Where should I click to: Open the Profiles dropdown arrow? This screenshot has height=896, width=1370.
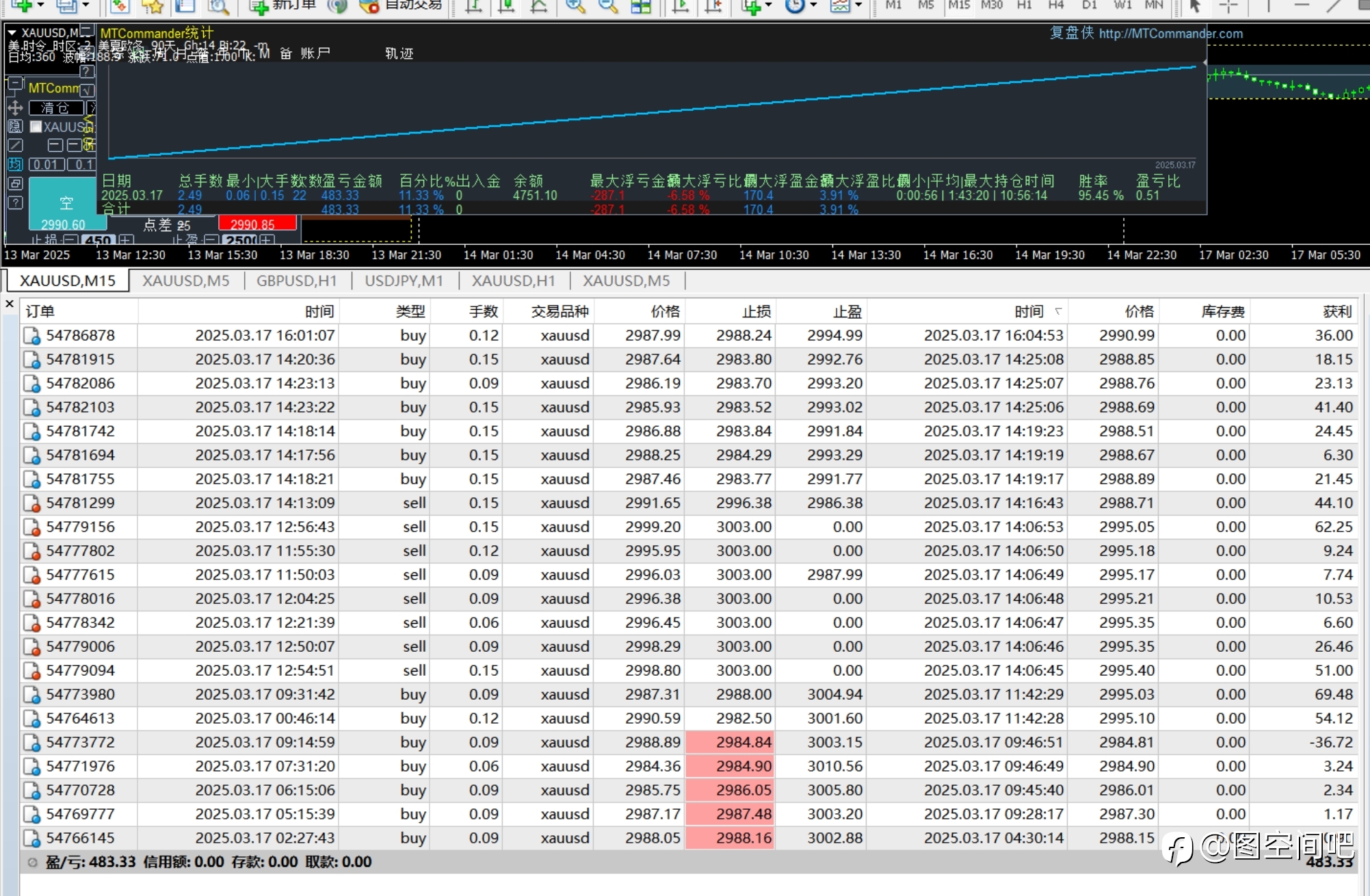point(85,5)
